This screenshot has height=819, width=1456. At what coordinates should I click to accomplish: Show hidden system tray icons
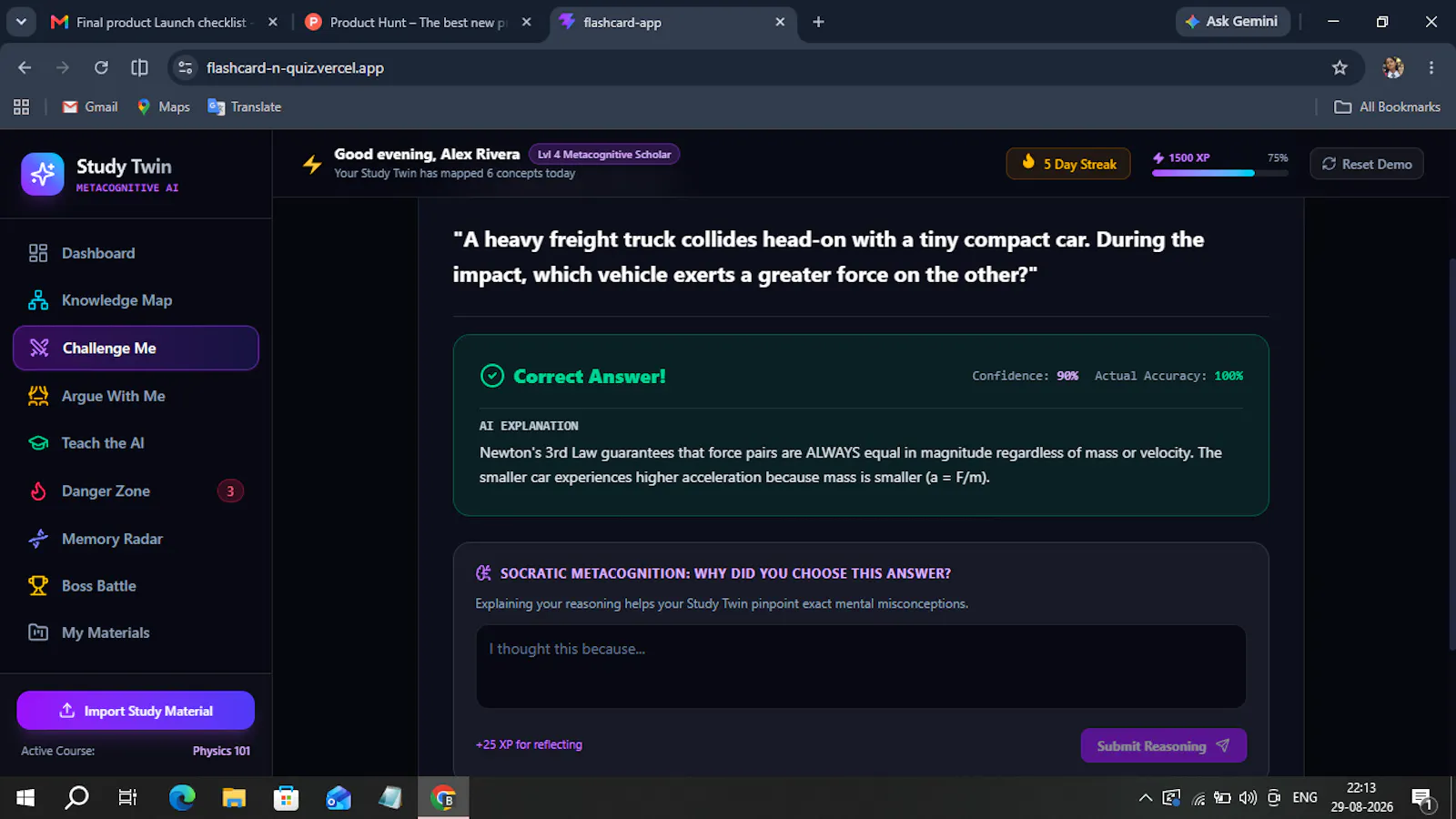[1145, 798]
